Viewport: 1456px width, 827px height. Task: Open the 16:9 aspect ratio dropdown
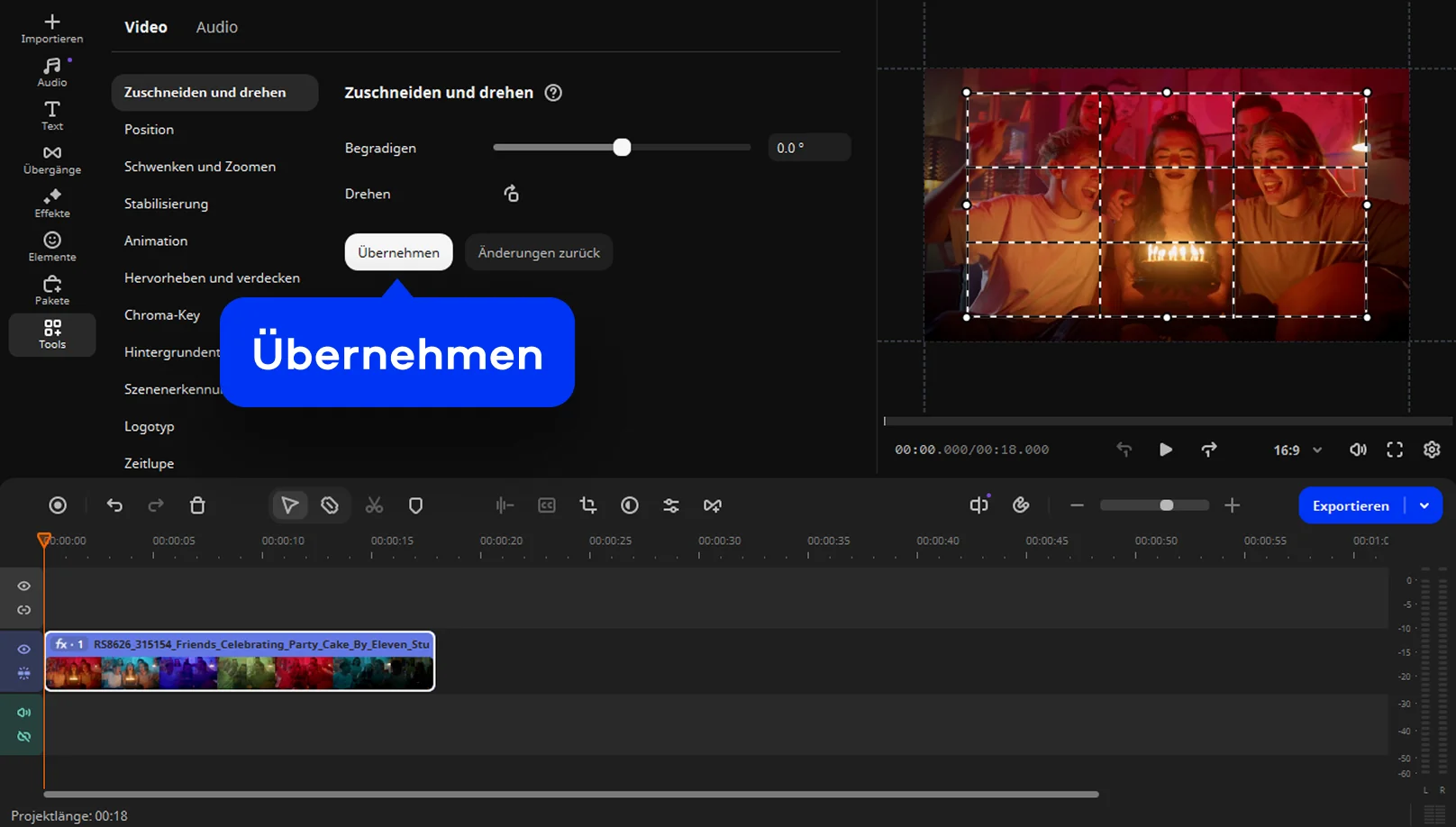point(1297,450)
